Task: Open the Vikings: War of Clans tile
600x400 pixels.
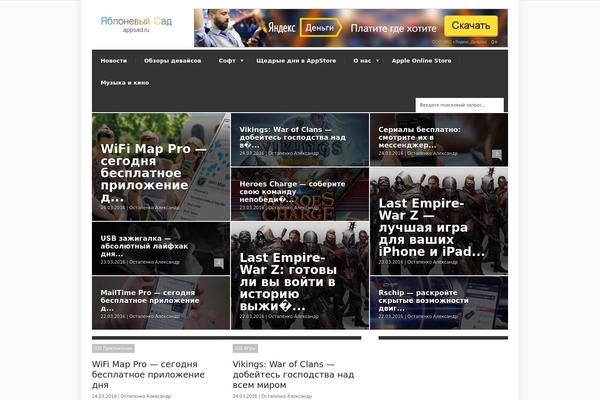Action: coord(300,139)
